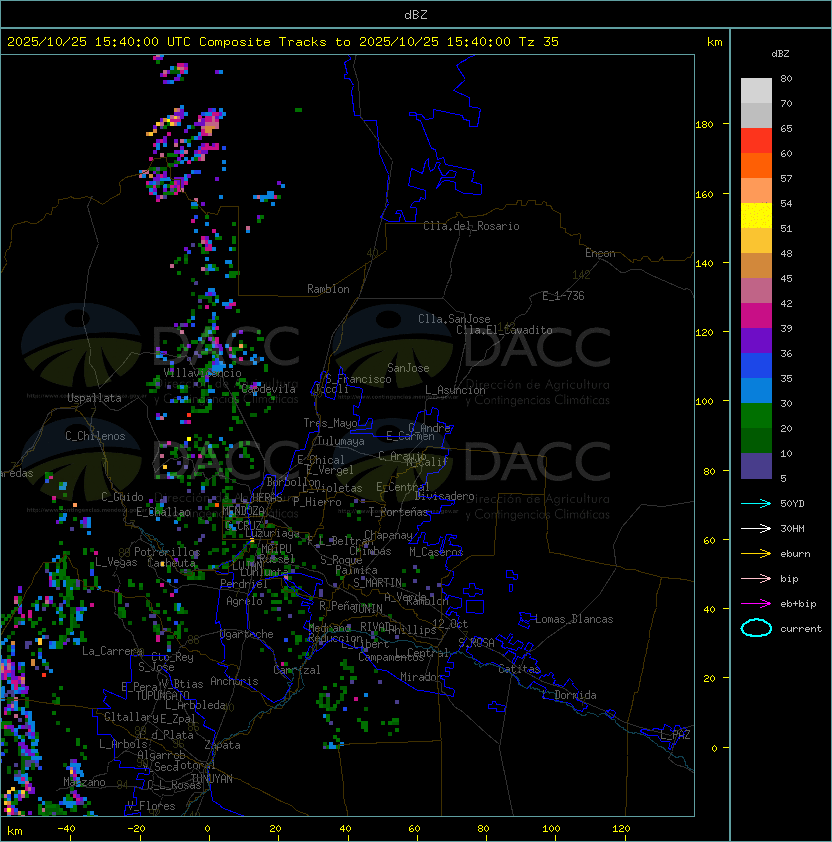
Task: Click the cyan current ellipse legend icon
Action: click(756, 628)
